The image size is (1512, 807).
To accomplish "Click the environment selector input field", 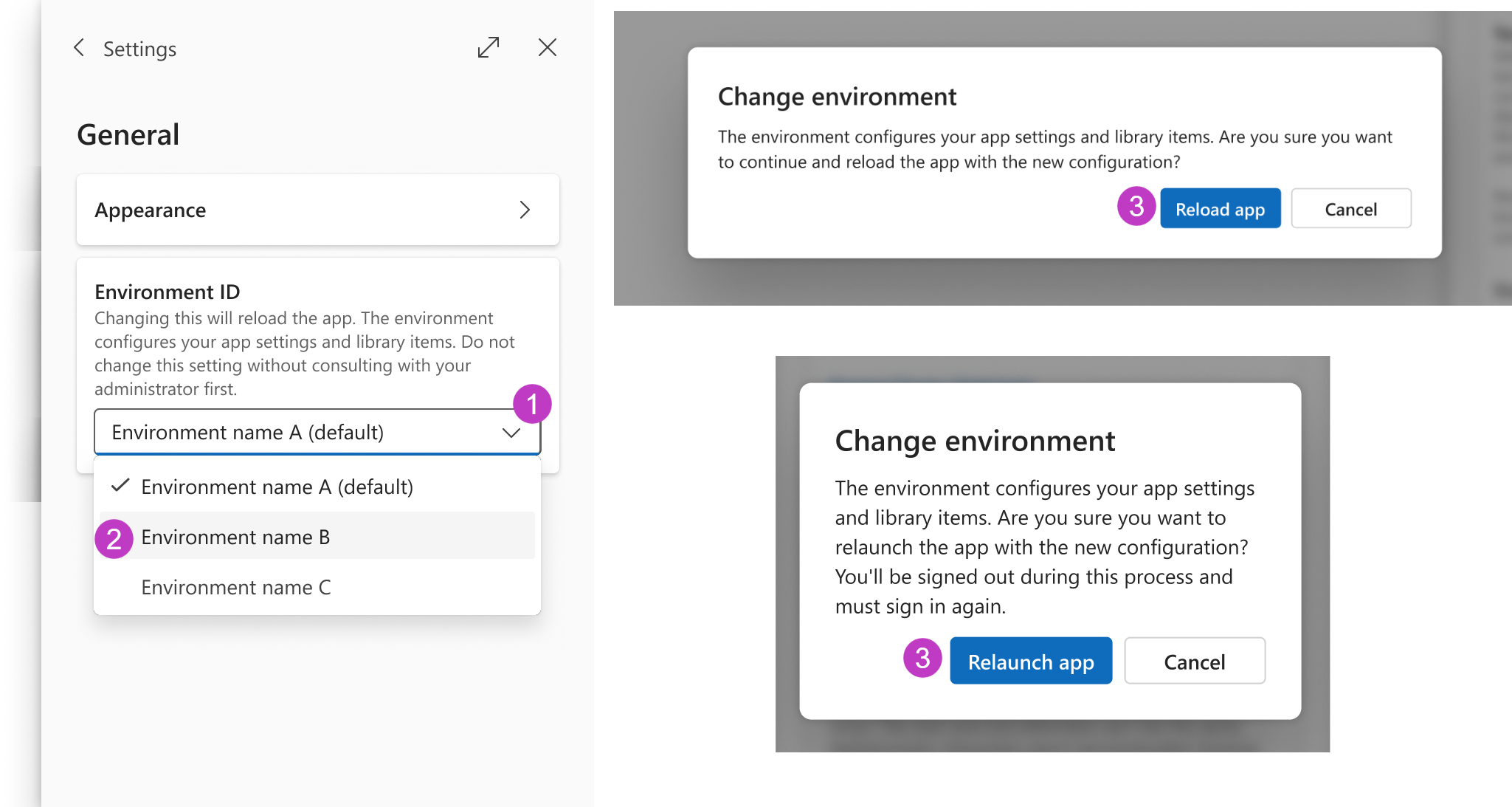I will click(x=295, y=432).
